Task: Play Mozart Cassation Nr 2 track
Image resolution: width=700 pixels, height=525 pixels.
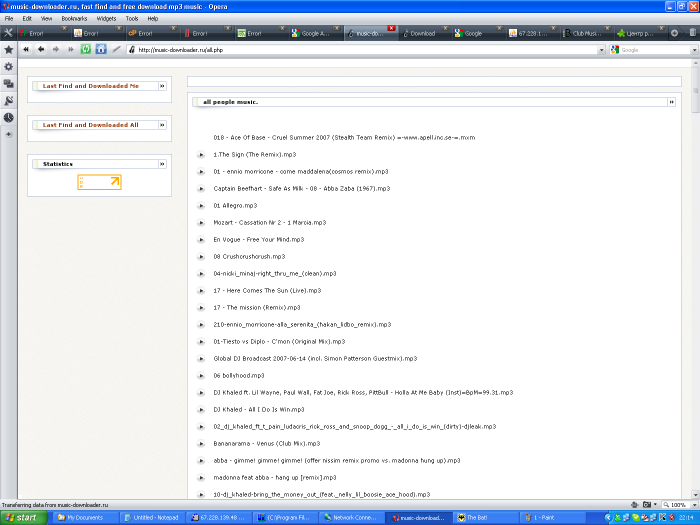Action: click(201, 223)
